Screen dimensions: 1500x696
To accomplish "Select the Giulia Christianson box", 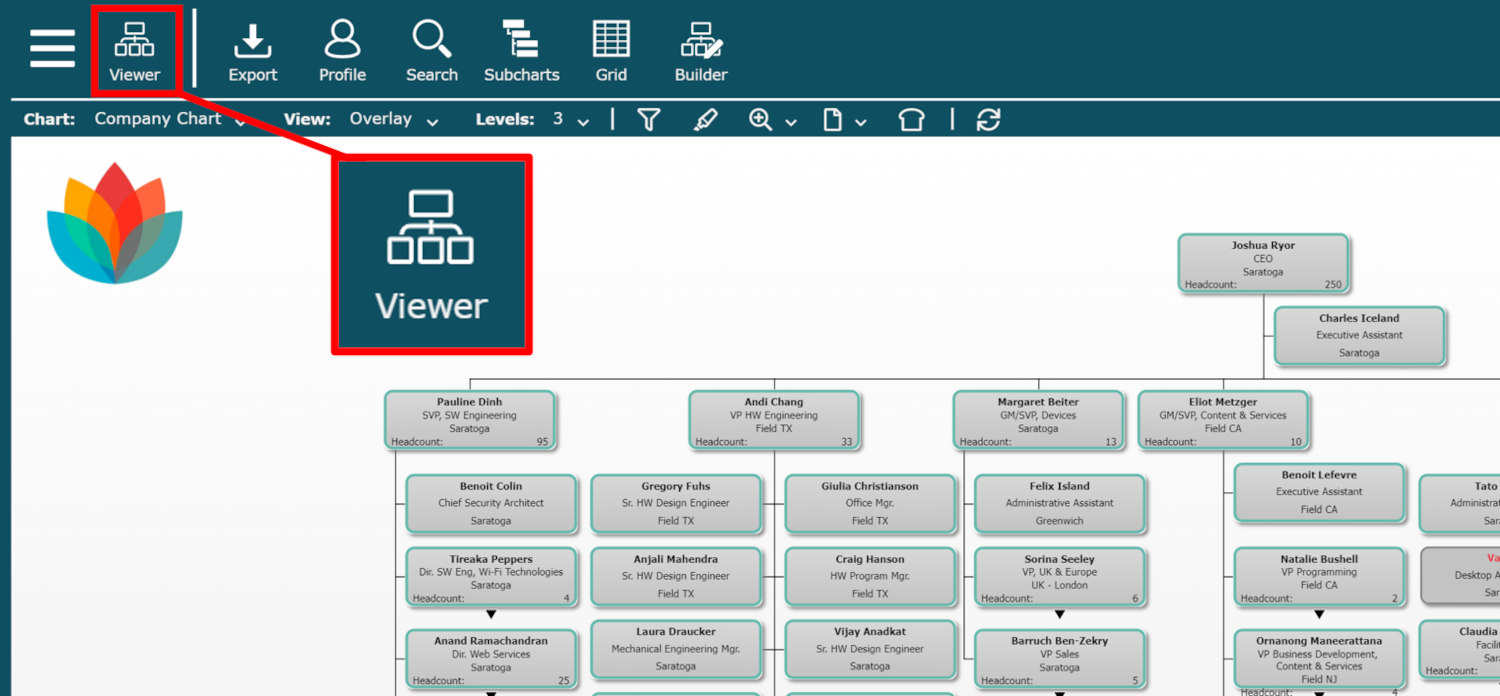I will tap(870, 503).
